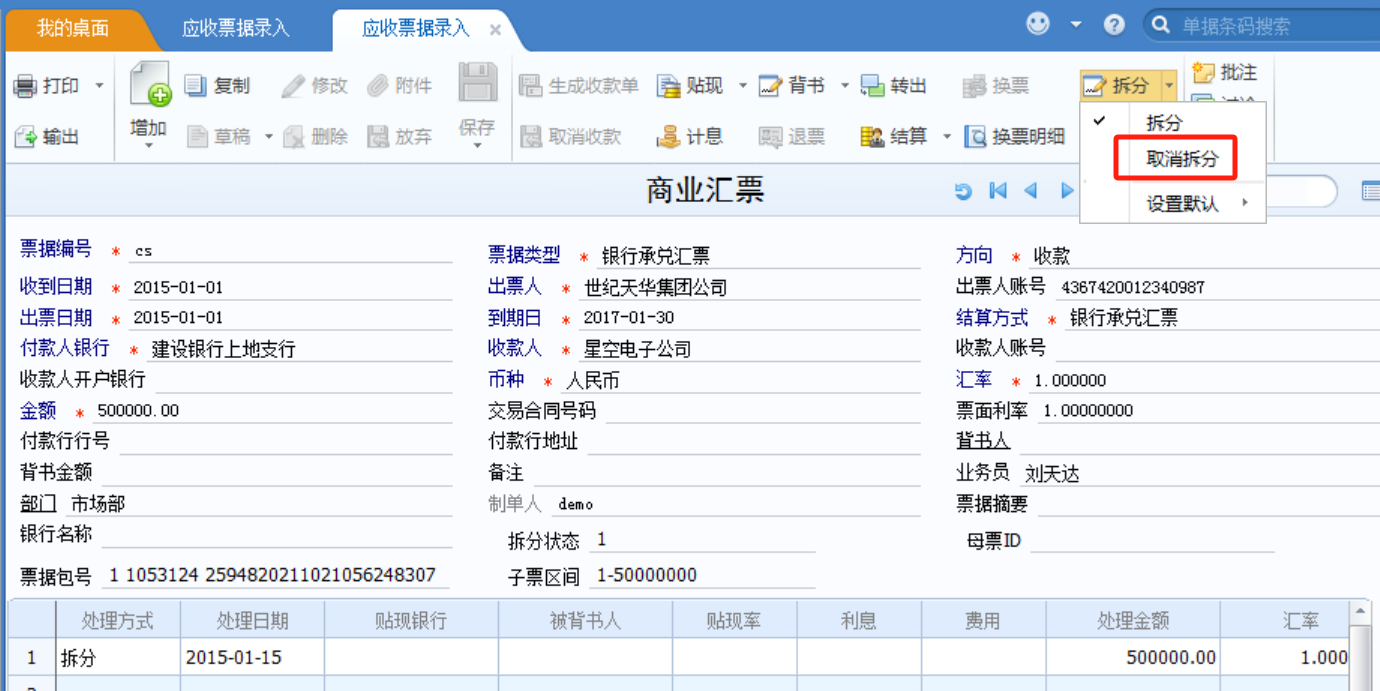
Task: Click the Transfer out (转出) icon
Action: click(x=872, y=86)
